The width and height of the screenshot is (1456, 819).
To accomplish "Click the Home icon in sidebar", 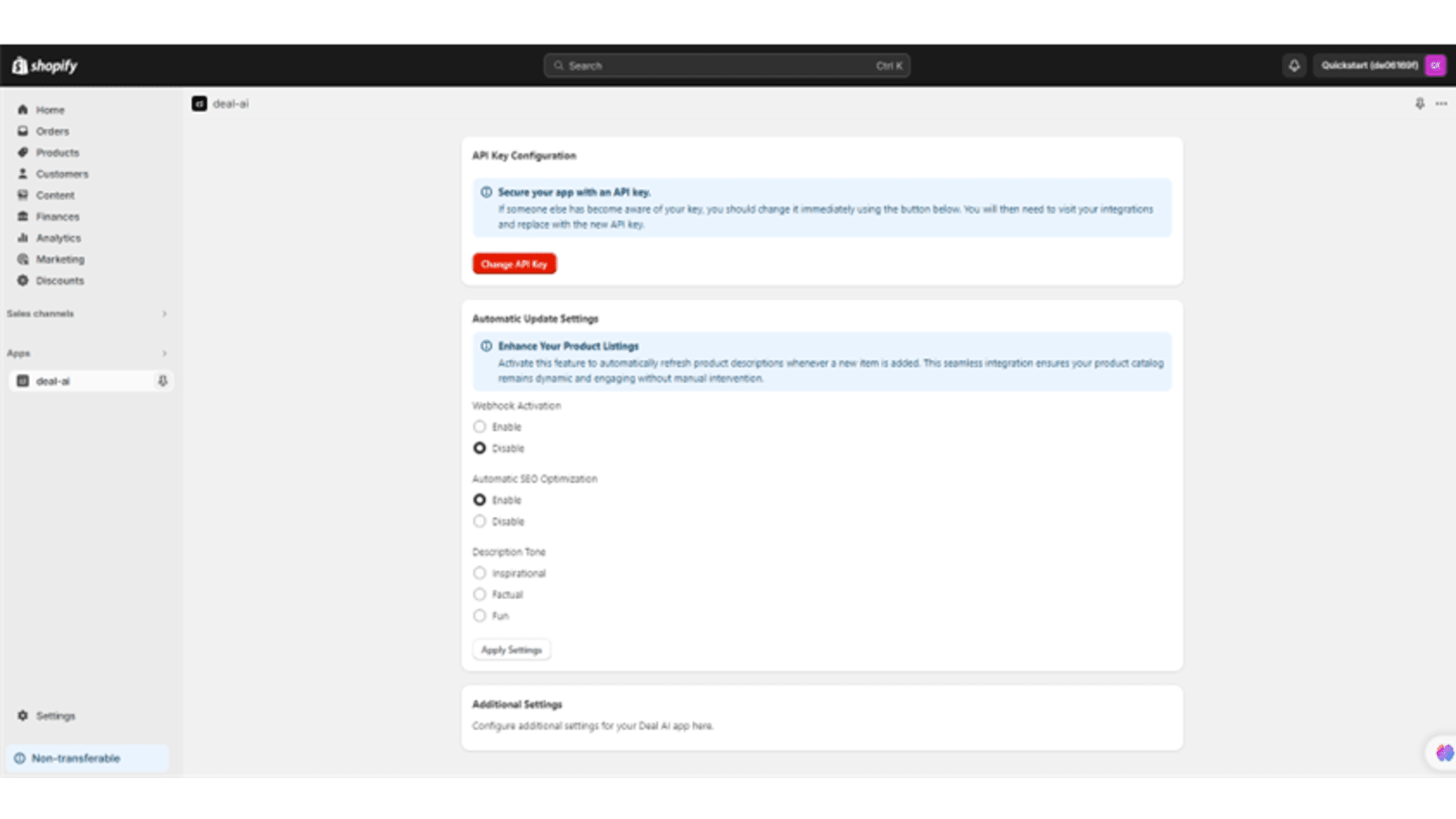I will tap(23, 109).
